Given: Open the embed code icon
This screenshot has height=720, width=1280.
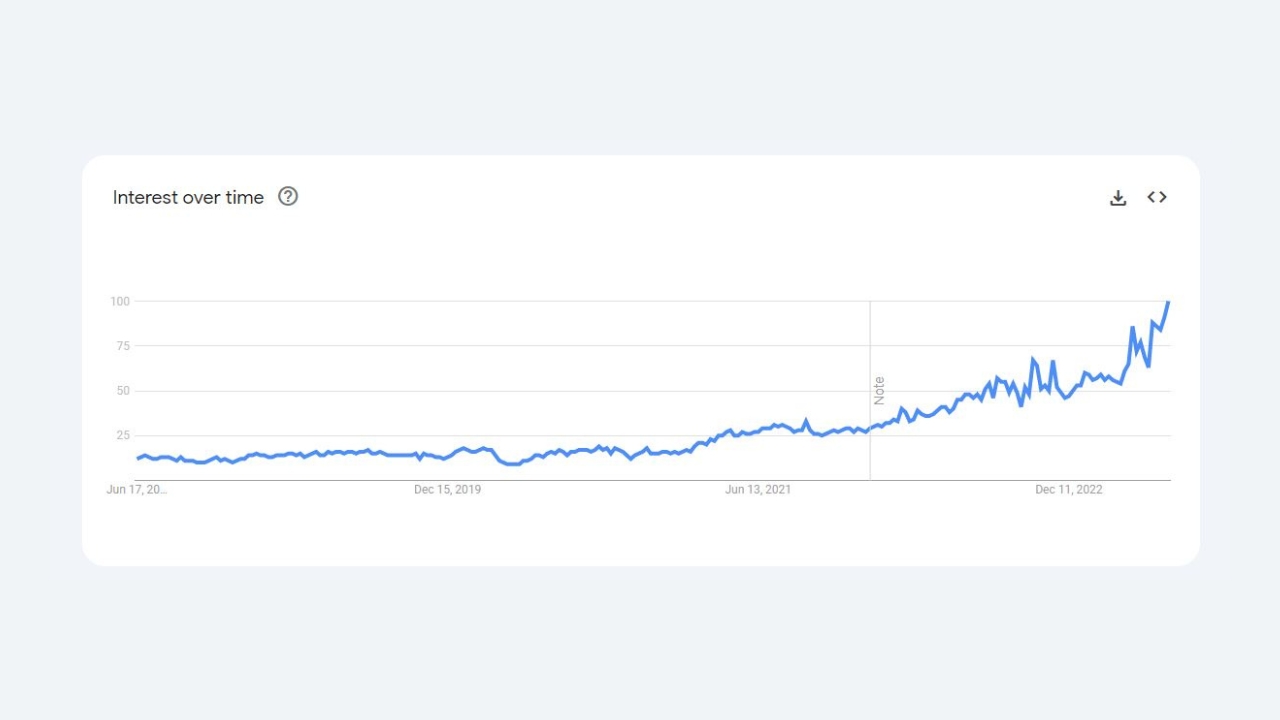Looking at the screenshot, I should [1157, 197].
